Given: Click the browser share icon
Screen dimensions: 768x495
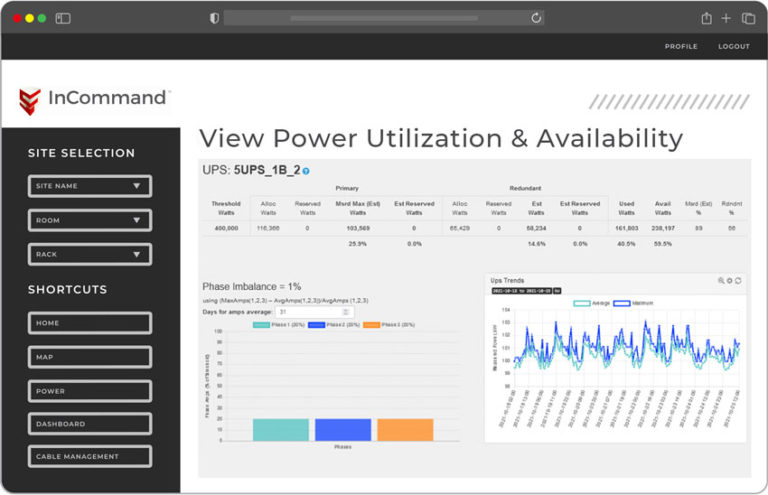Looking at the screenshot, I should (x=706, y=18).
